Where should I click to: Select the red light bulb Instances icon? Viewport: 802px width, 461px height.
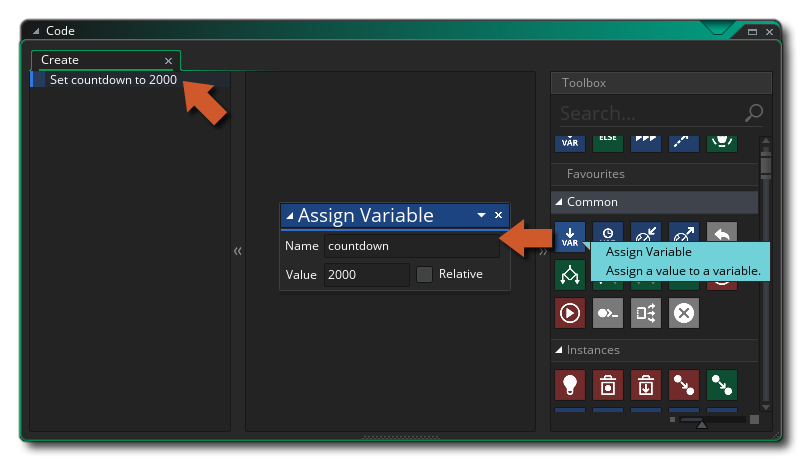(x=570, y=385)
